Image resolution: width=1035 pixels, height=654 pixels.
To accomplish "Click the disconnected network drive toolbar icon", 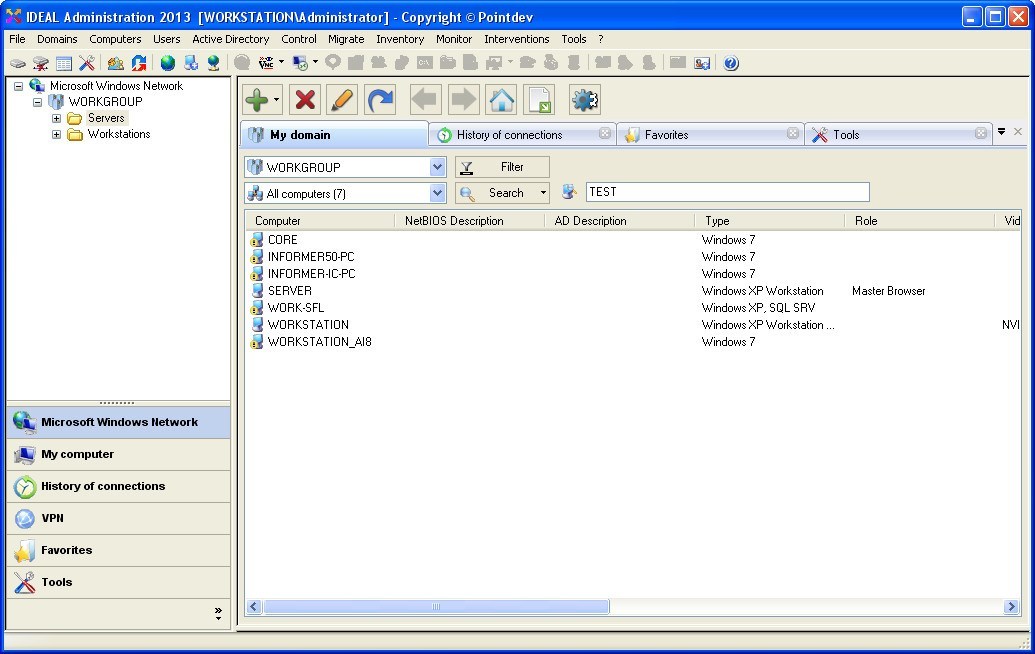I will pos(41,63).
